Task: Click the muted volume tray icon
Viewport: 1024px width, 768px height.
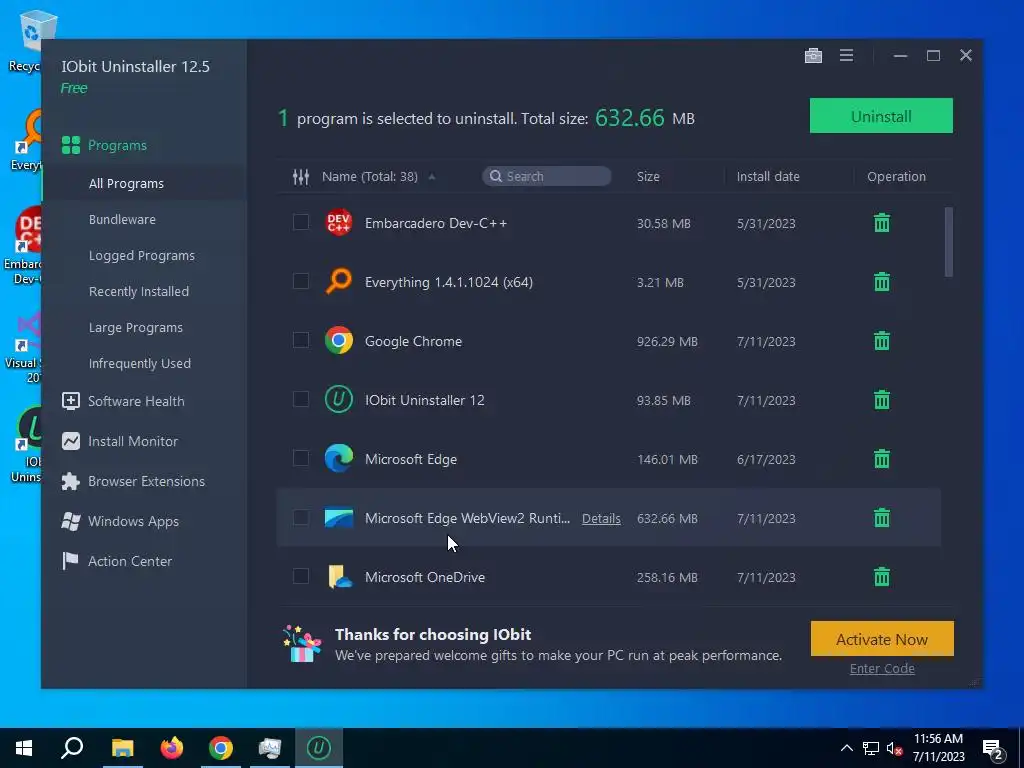Action: pos(894,748)
